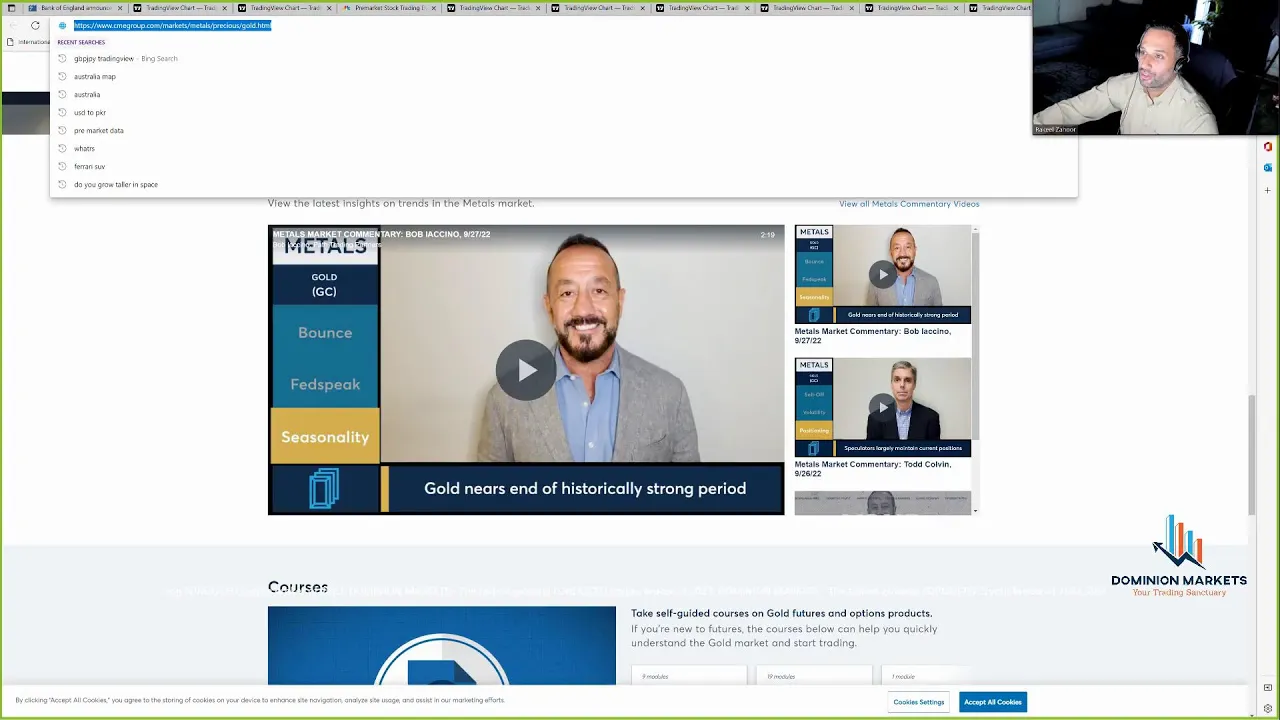The height and width of the screenshot is (720, 1280).
Task: Click the 'Courses' section heading
Action: [x=298, y=587]
